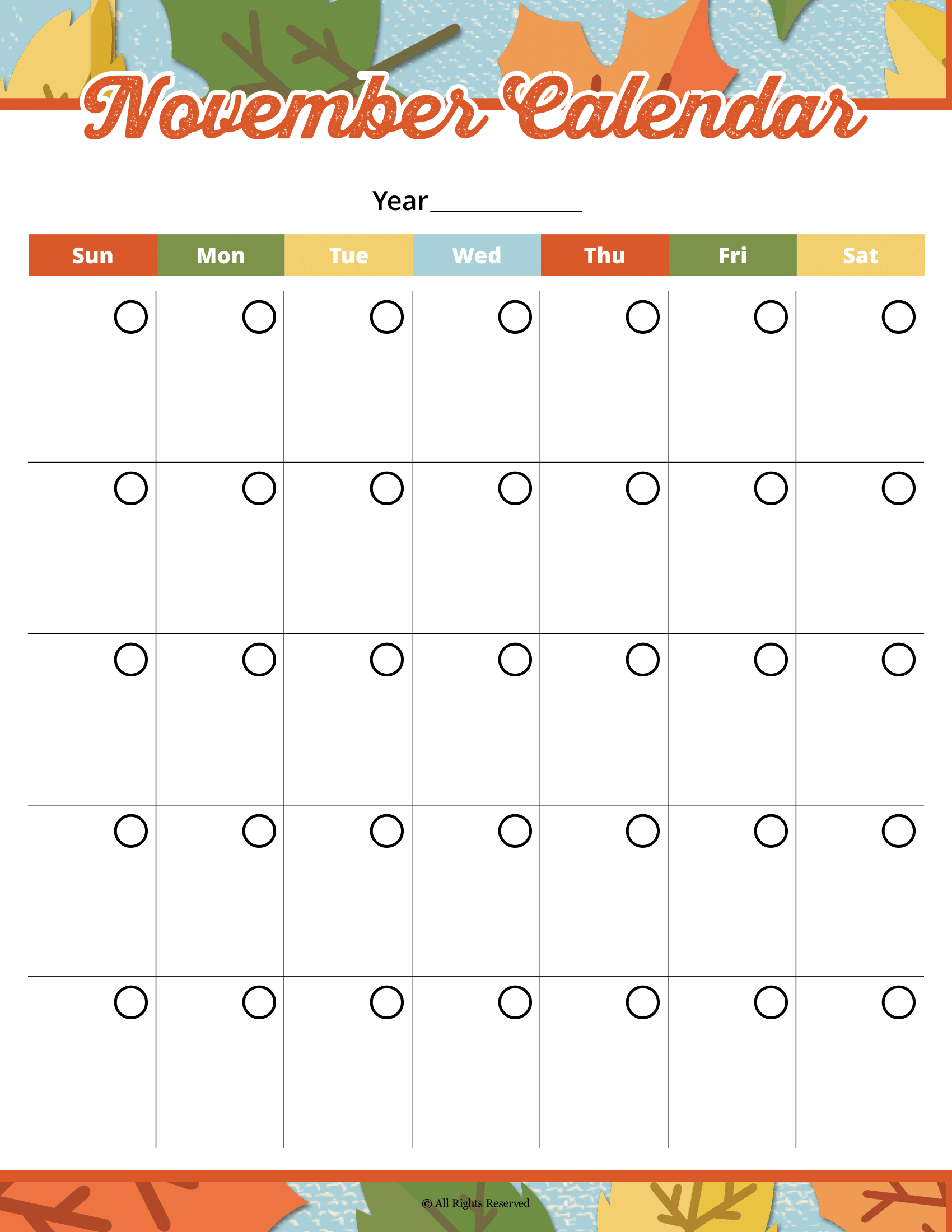Select the second-row Wednesday date circle

[x=515, y=488]
